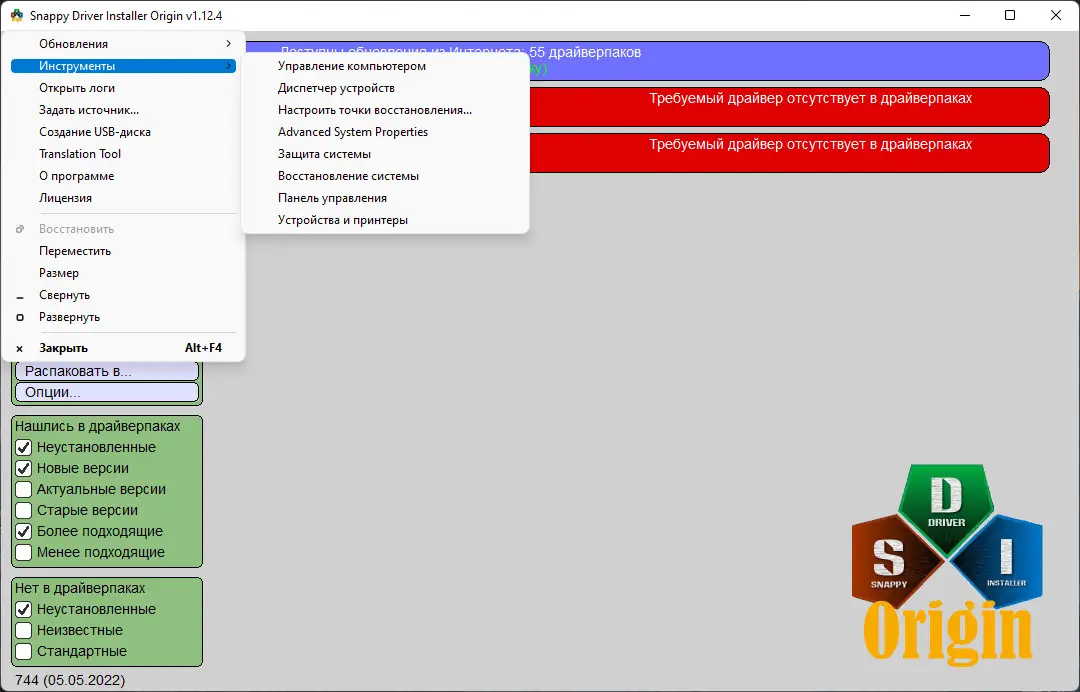Open the Инструменты submenu chevron

click(229, 65)
